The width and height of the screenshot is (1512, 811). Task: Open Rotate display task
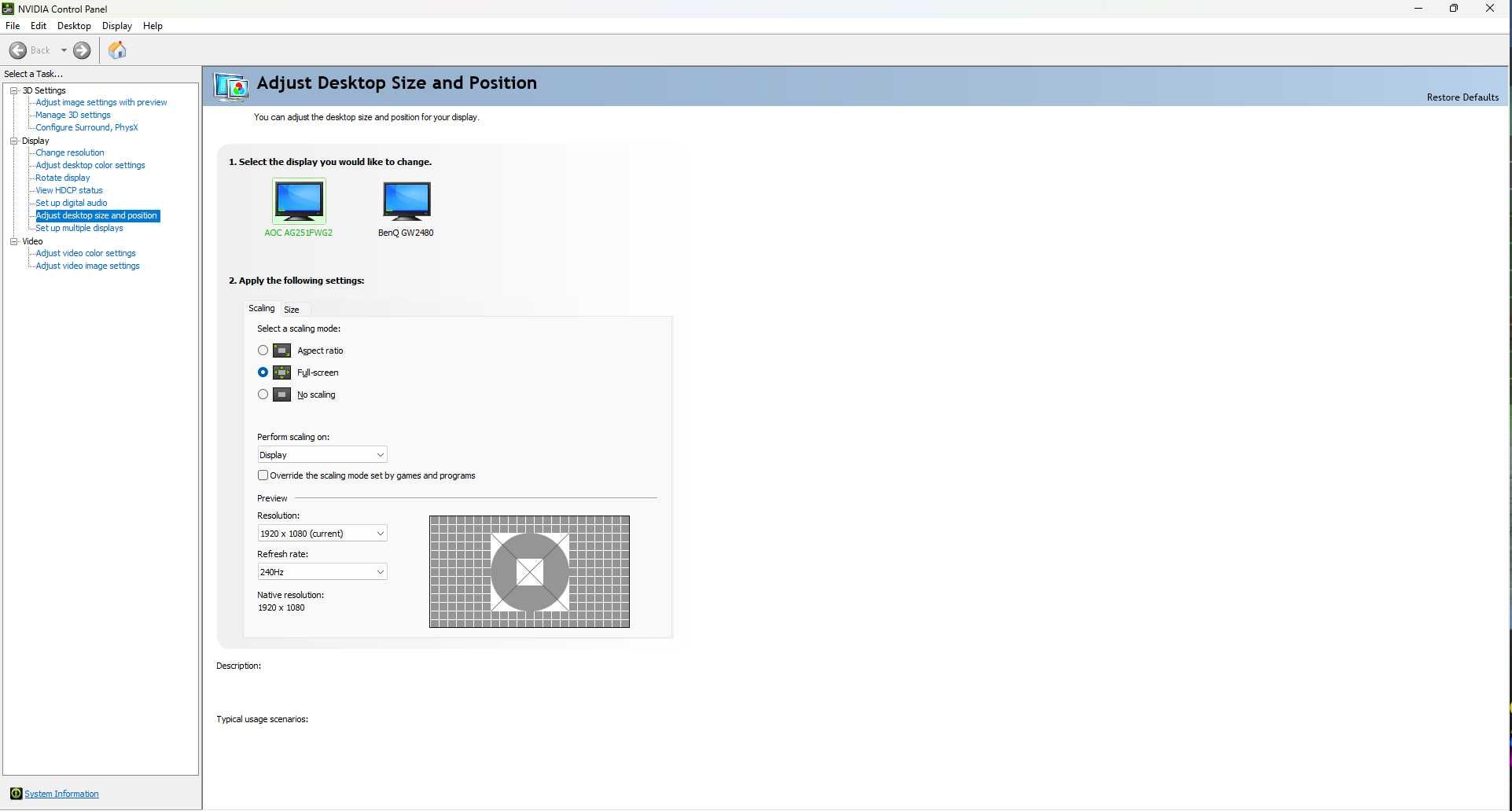coord(63,178)
